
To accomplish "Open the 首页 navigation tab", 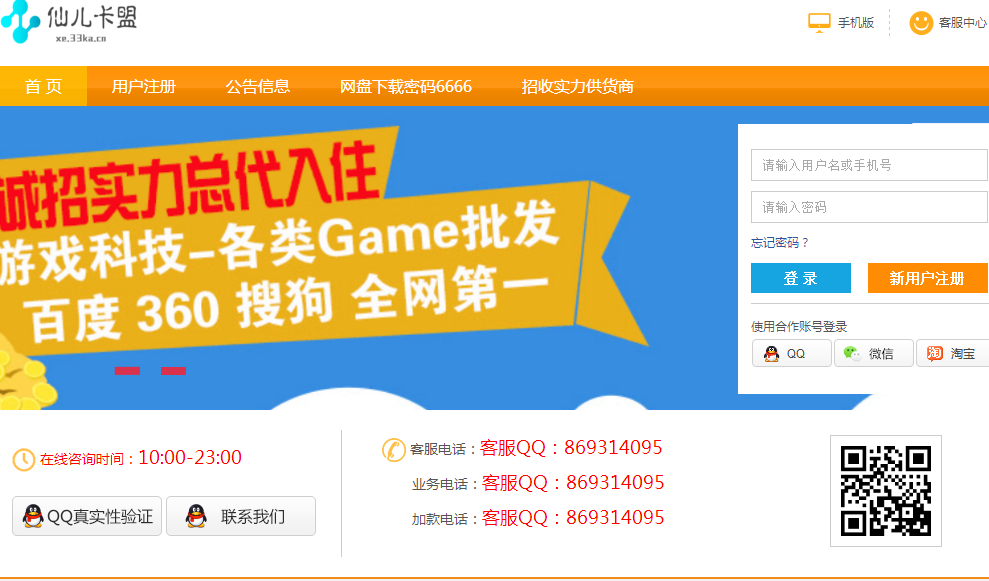I will click(44, 86).
